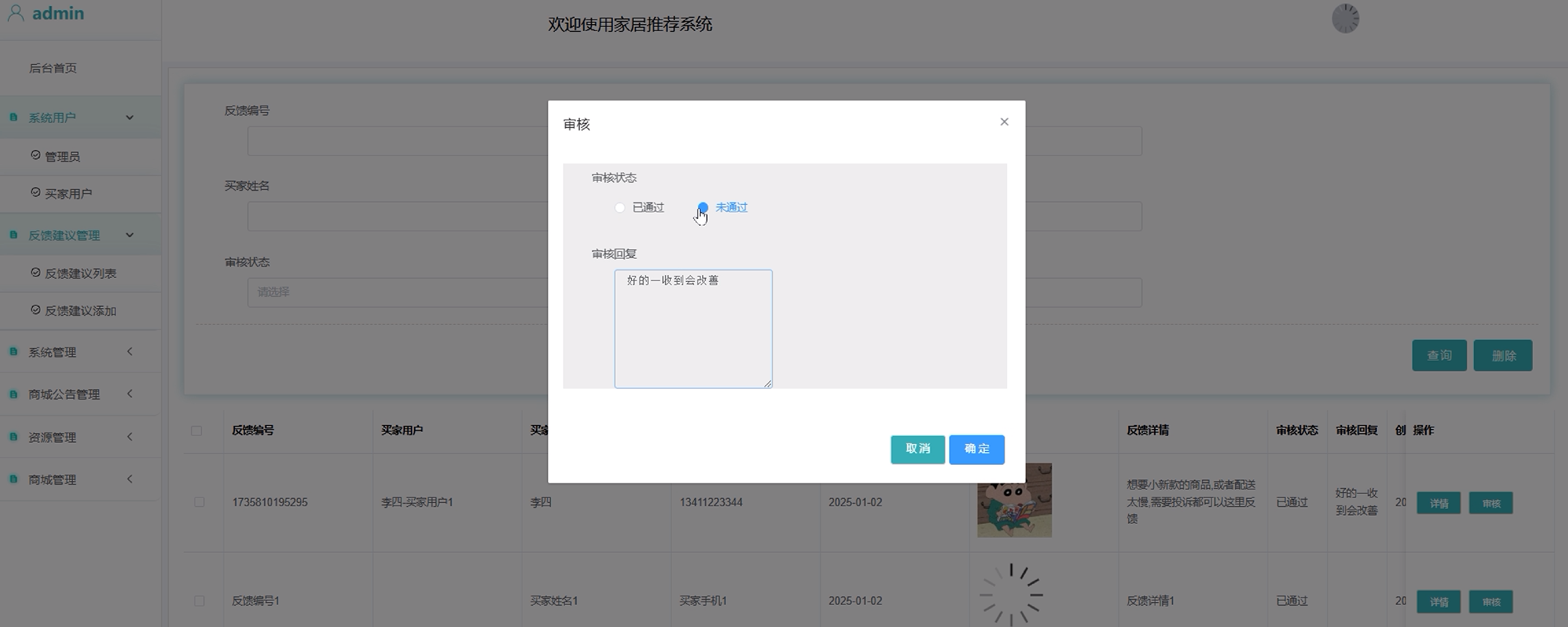Screen dimensions: 1568x627
Task: Click the 资源管理 sidebar icon
Action: [13, 437]
